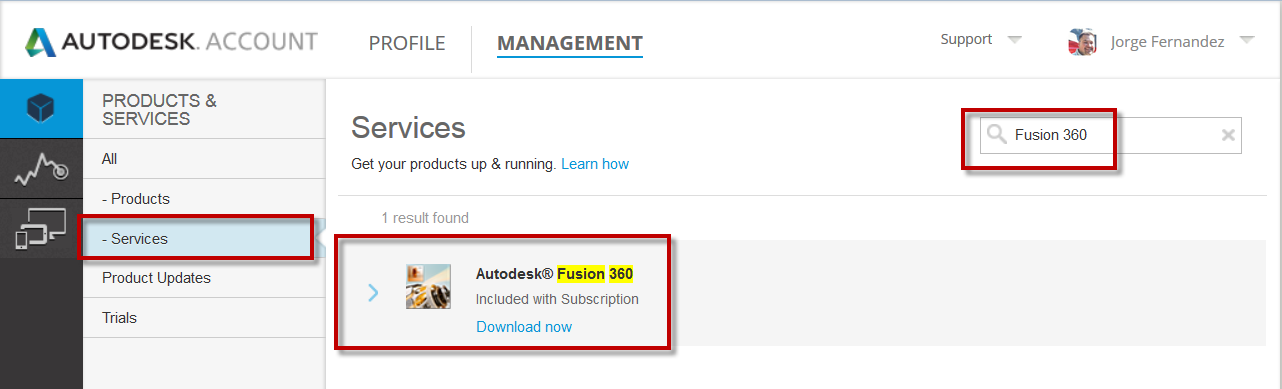The width and height of the screenshot is (1282, 389).
Task: Click the Download now link
Action: coord(524,327)
